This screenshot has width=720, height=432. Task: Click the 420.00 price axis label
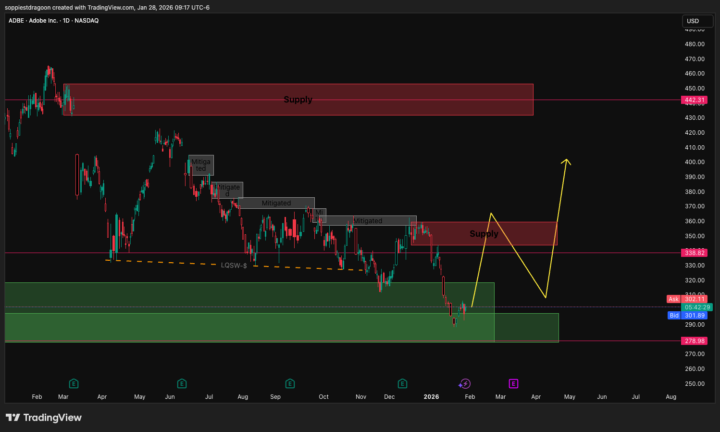(694, 132)
